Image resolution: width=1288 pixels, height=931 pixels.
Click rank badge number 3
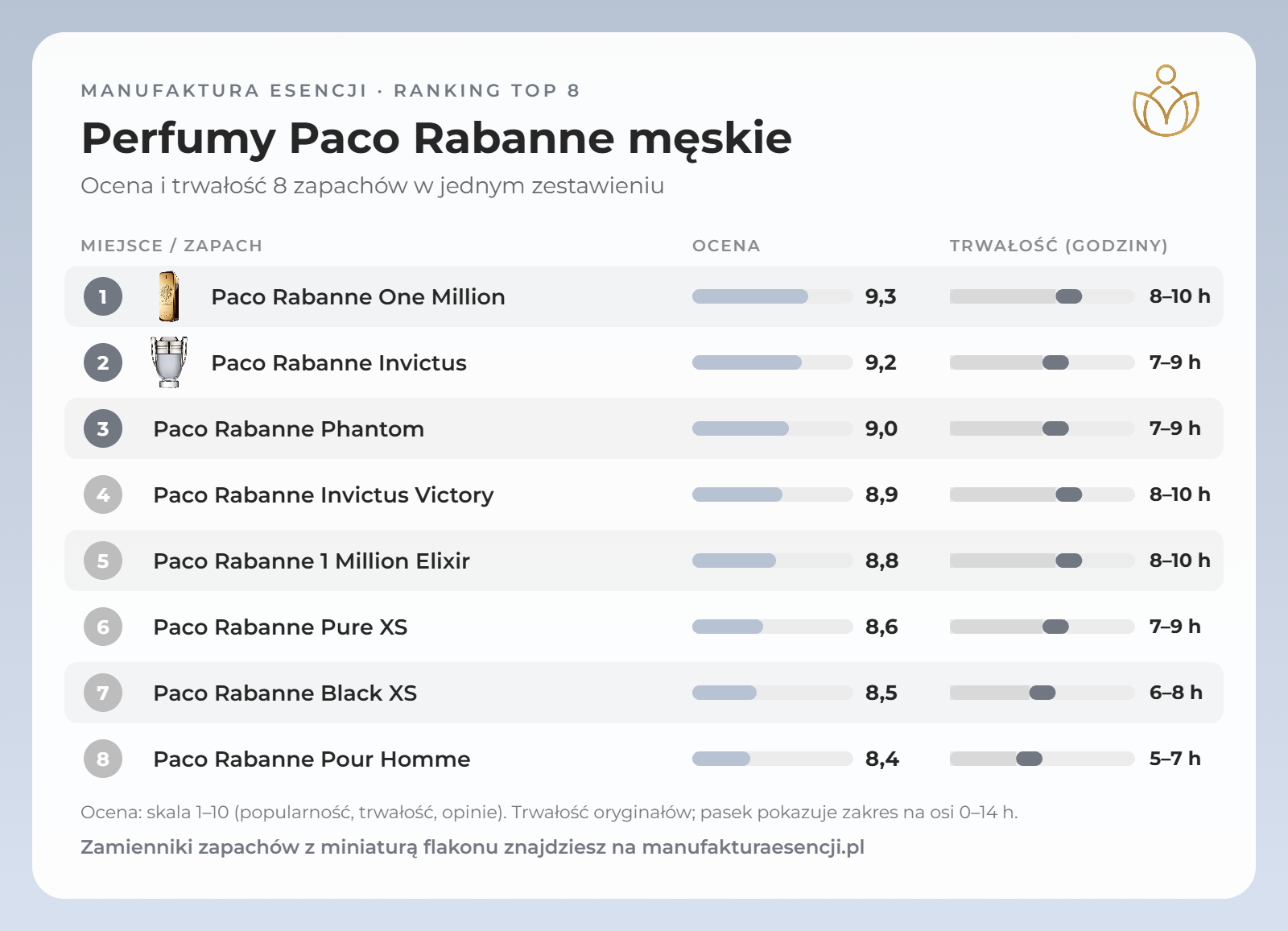[x=103, y=428]
